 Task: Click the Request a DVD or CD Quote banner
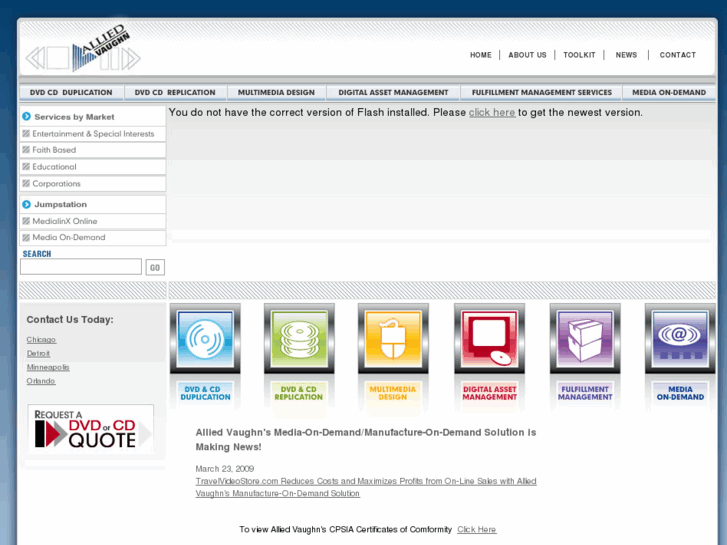91,429
